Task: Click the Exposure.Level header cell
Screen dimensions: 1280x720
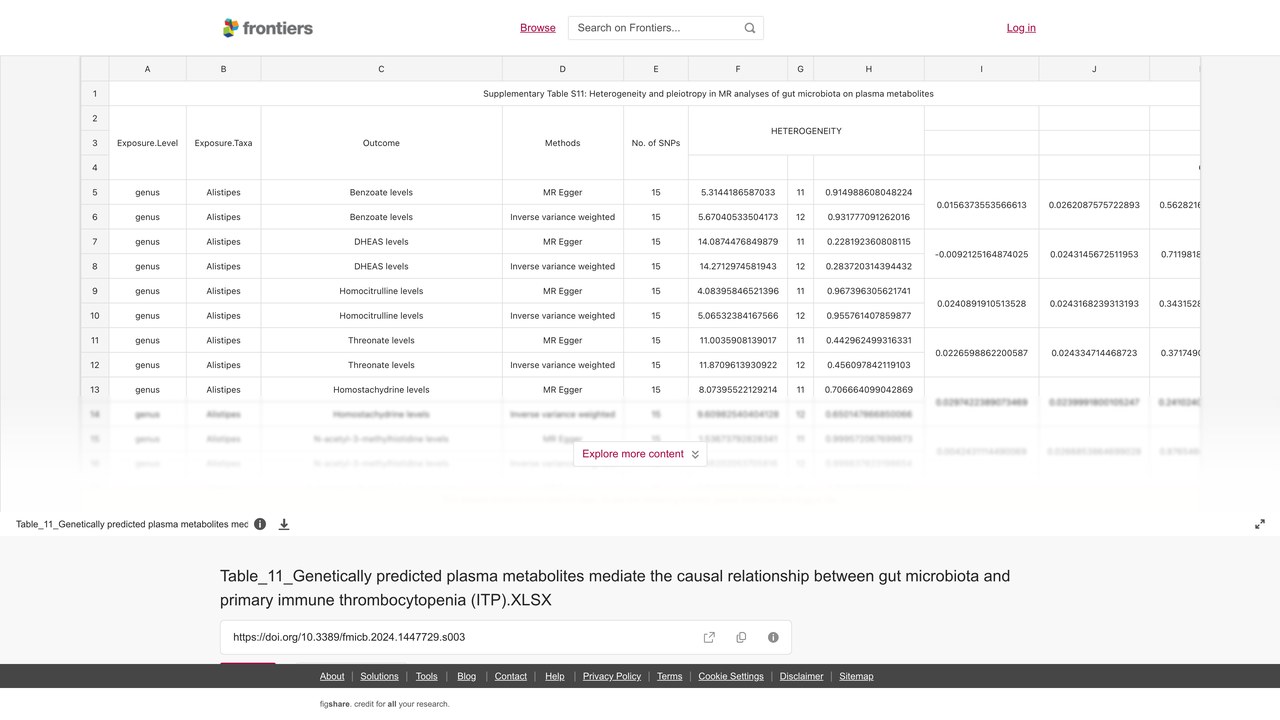Action: 147,143
